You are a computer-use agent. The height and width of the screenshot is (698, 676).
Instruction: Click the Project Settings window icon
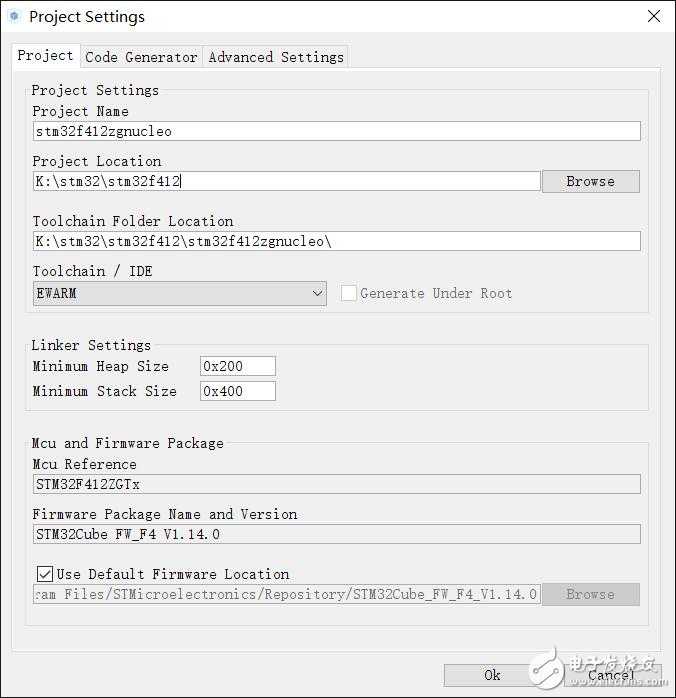[x=14, y=17]
